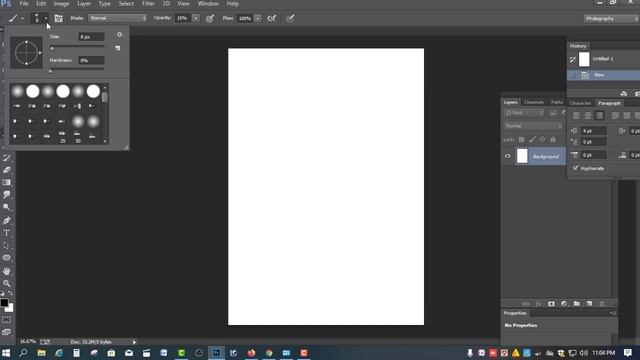
Task: Click the brush Hardness slider
Action: (77, 70)
